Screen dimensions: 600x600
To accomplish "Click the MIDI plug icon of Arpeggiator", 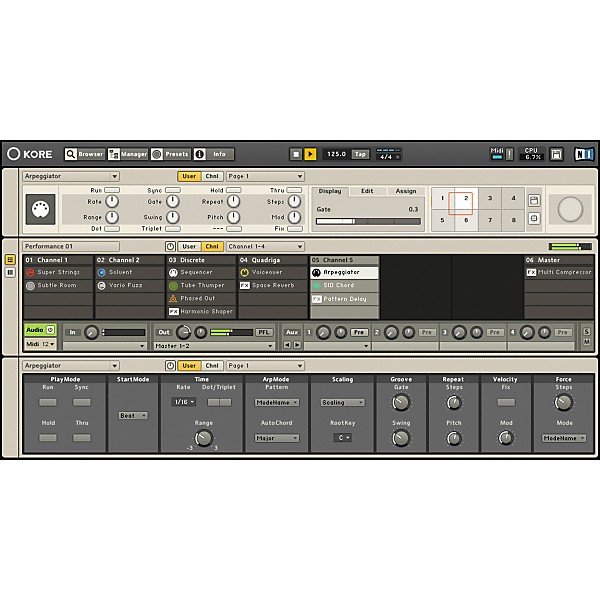I will [x=41, y=209].
